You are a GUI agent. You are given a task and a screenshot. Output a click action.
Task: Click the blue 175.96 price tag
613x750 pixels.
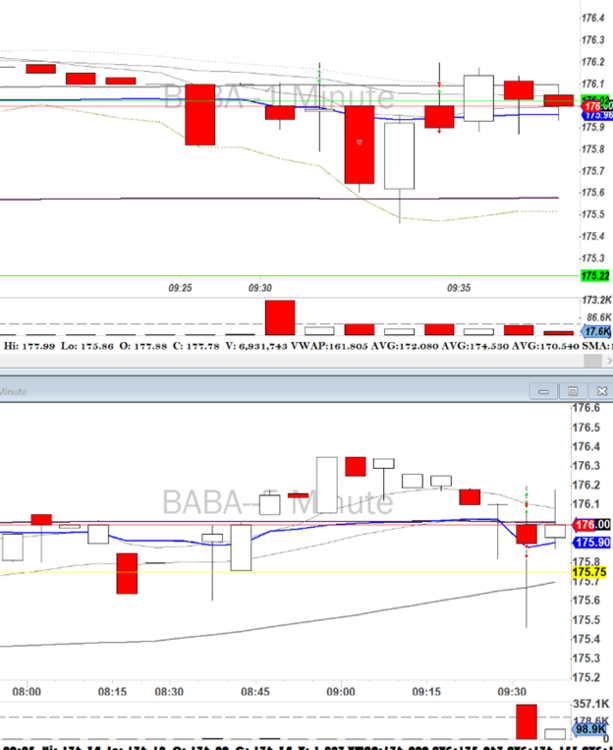(597, 115)
